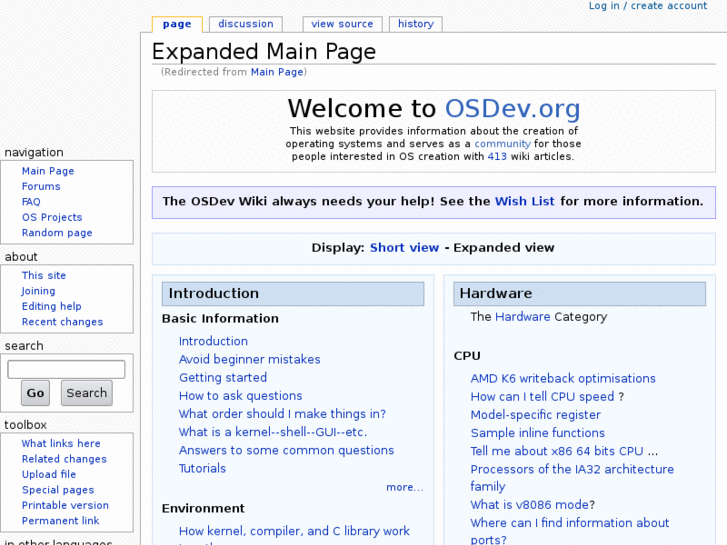The height and width of the screenshot is (545, 727).
Task: Open Printable version link
Action: 65,505
